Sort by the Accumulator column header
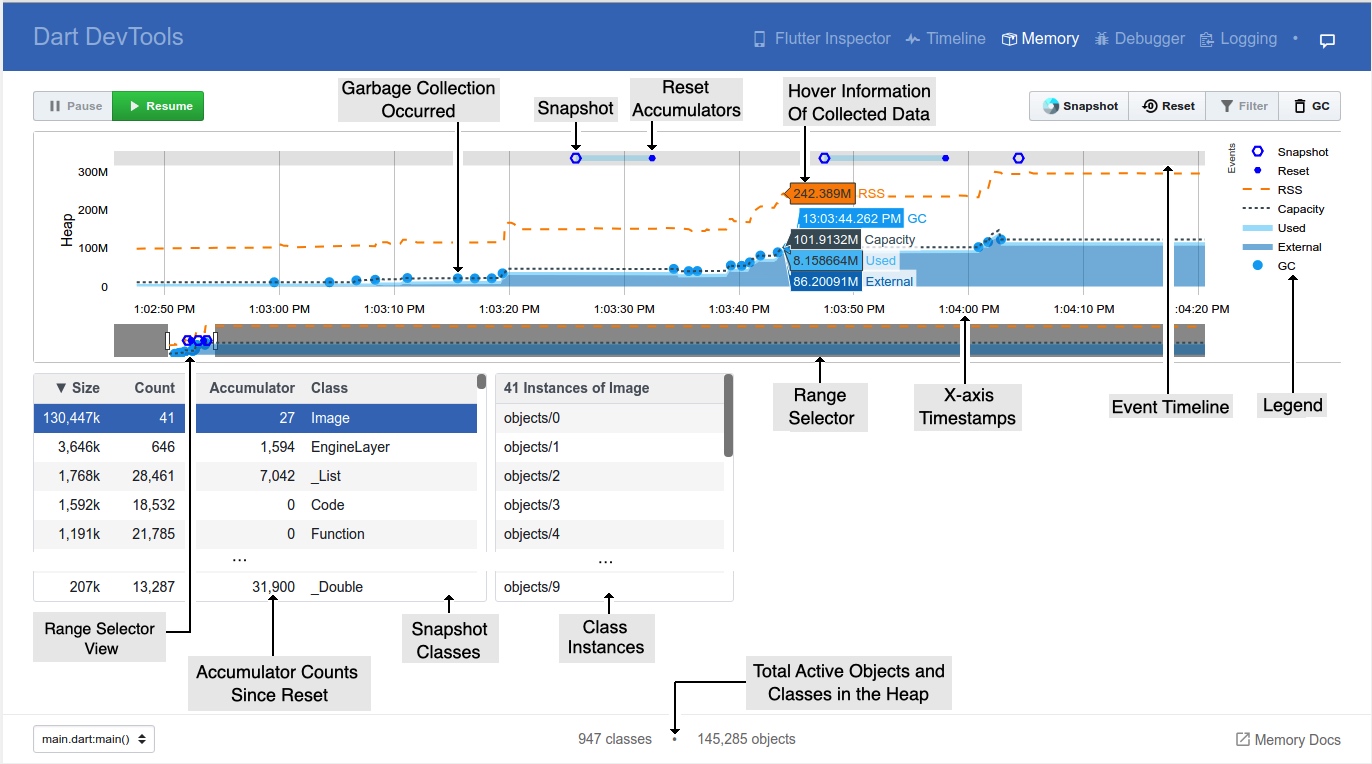The image size is (1372, 764). (252, 388)
